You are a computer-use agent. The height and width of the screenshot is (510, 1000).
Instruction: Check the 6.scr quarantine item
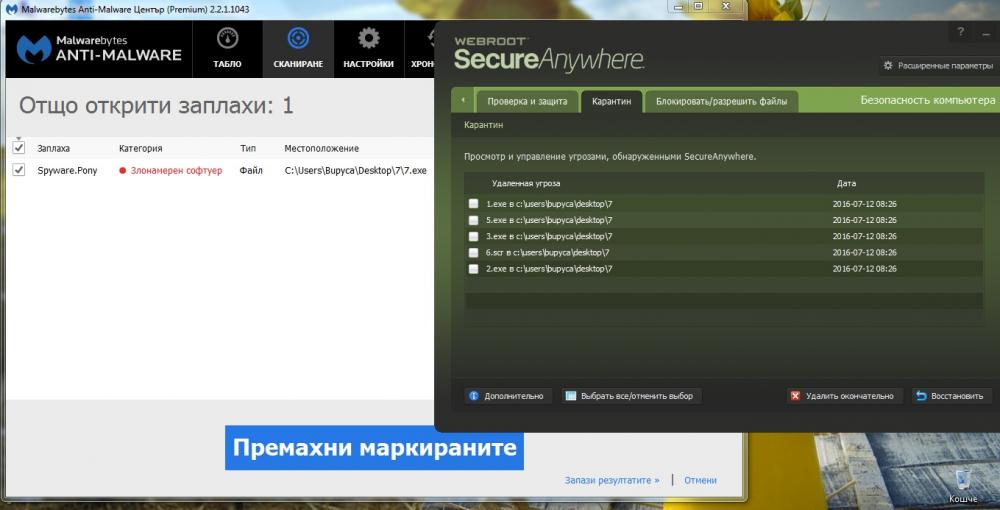(x=473, y=252)
